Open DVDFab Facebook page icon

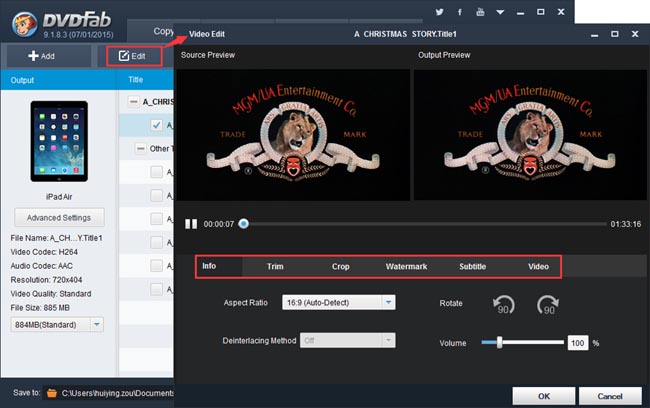(x=460, y=12)
